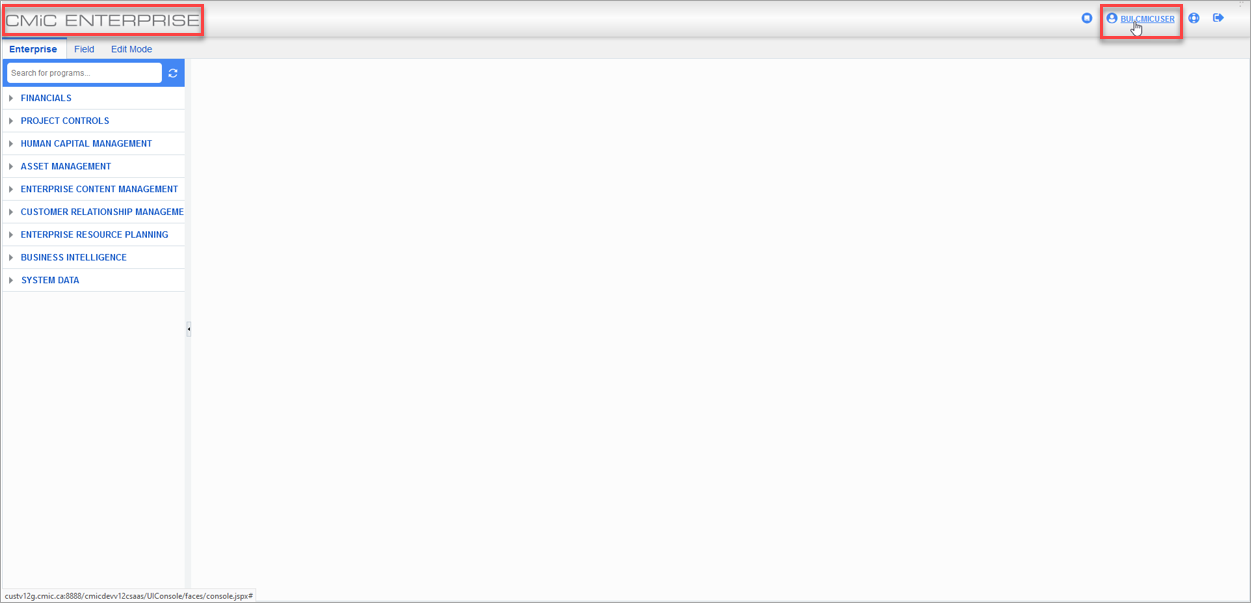Open the help lifebuoy icon

1194,18
